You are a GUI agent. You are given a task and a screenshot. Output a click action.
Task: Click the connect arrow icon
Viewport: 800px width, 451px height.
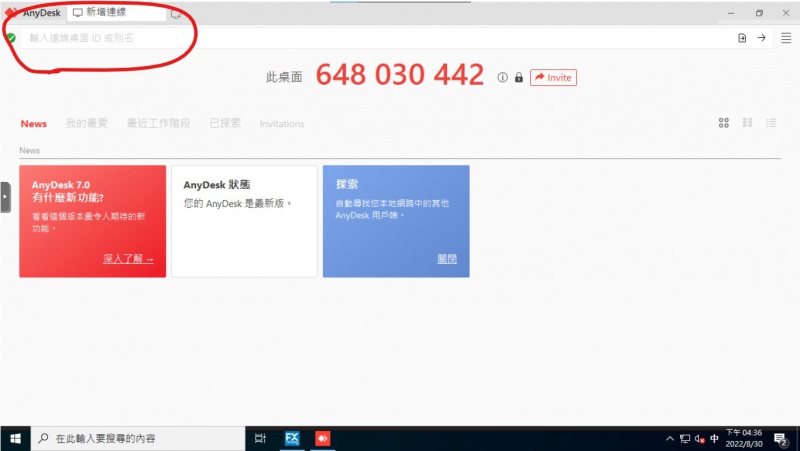coord(761,38)
